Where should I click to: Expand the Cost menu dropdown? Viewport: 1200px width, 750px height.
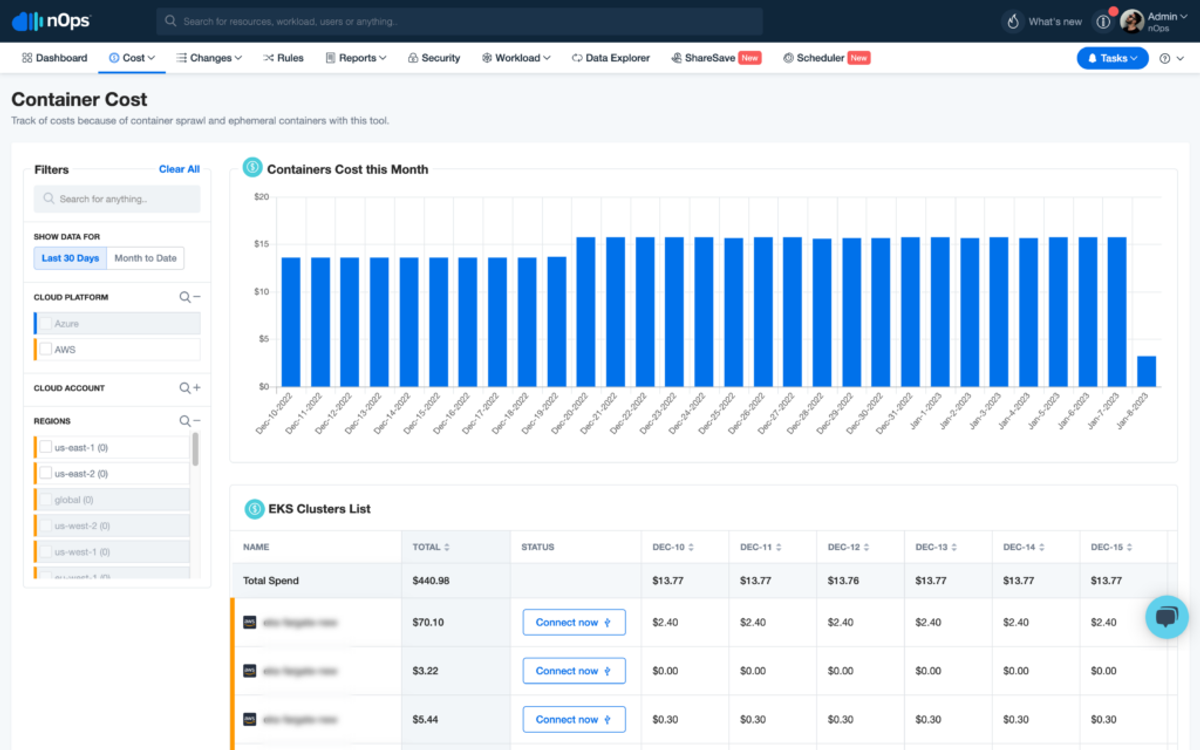click(132, 58)
